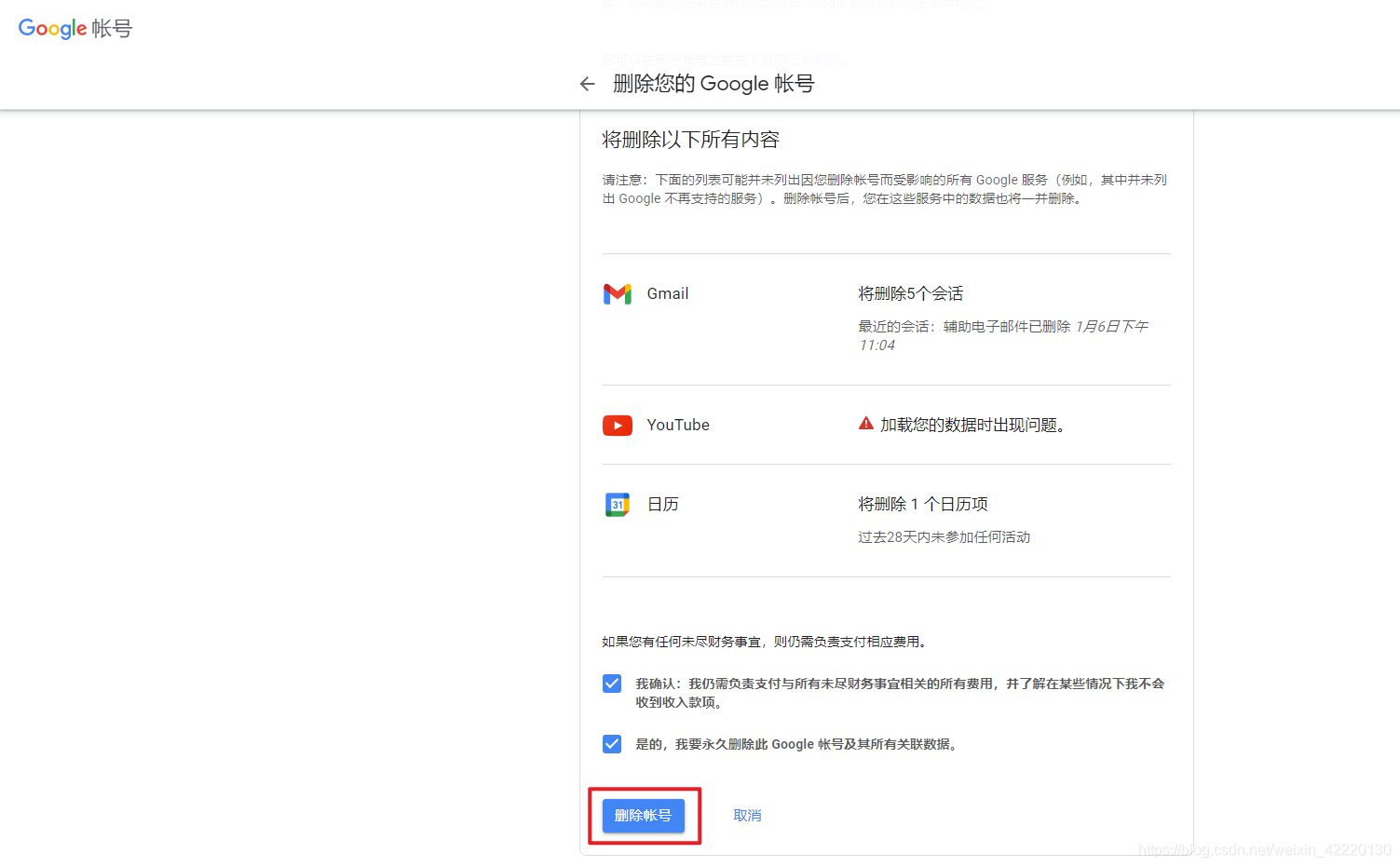Click the heading 将删除以下所有内容
1400x867 pixels.
pos(691,140)
